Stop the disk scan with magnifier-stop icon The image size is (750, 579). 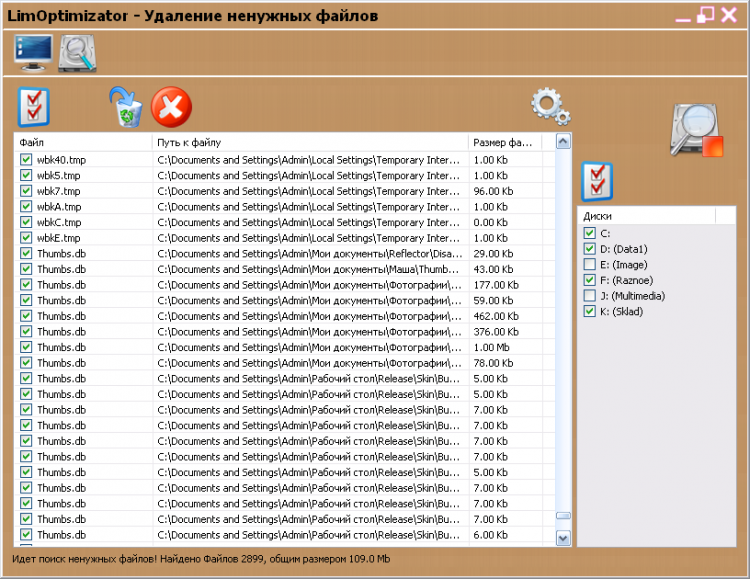point(696,130)
